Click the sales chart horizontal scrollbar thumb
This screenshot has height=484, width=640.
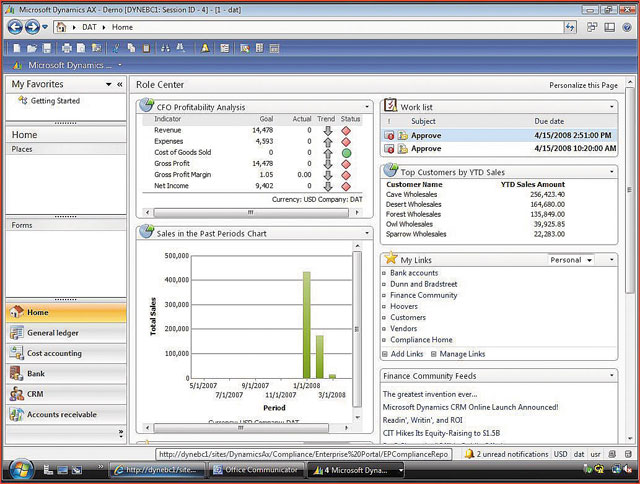pos(241,428)
